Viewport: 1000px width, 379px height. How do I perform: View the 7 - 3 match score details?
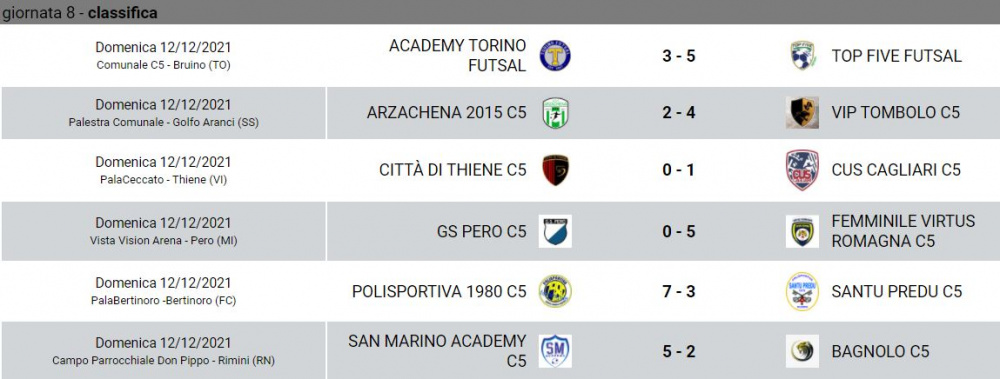pyautogui.click(x=679, y=292)
